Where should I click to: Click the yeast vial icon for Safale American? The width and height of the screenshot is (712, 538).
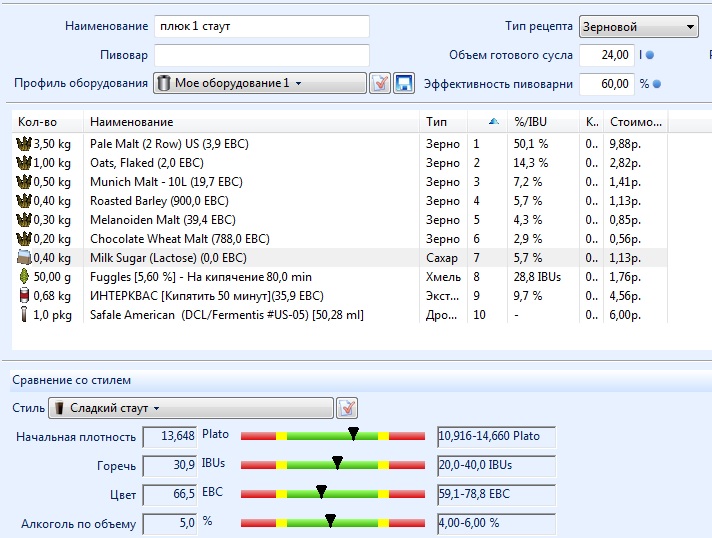pyautogui.click(x=24, y=315)
